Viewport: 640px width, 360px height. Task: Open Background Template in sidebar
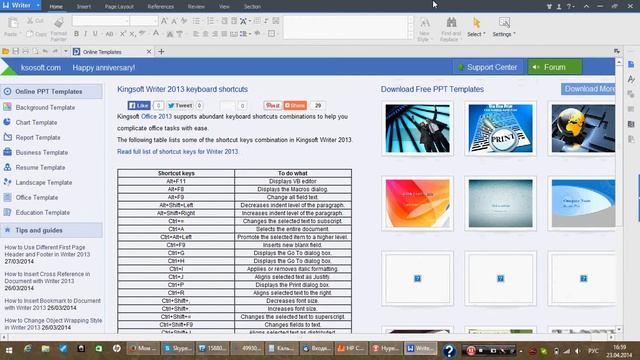(x=45, y=107)
